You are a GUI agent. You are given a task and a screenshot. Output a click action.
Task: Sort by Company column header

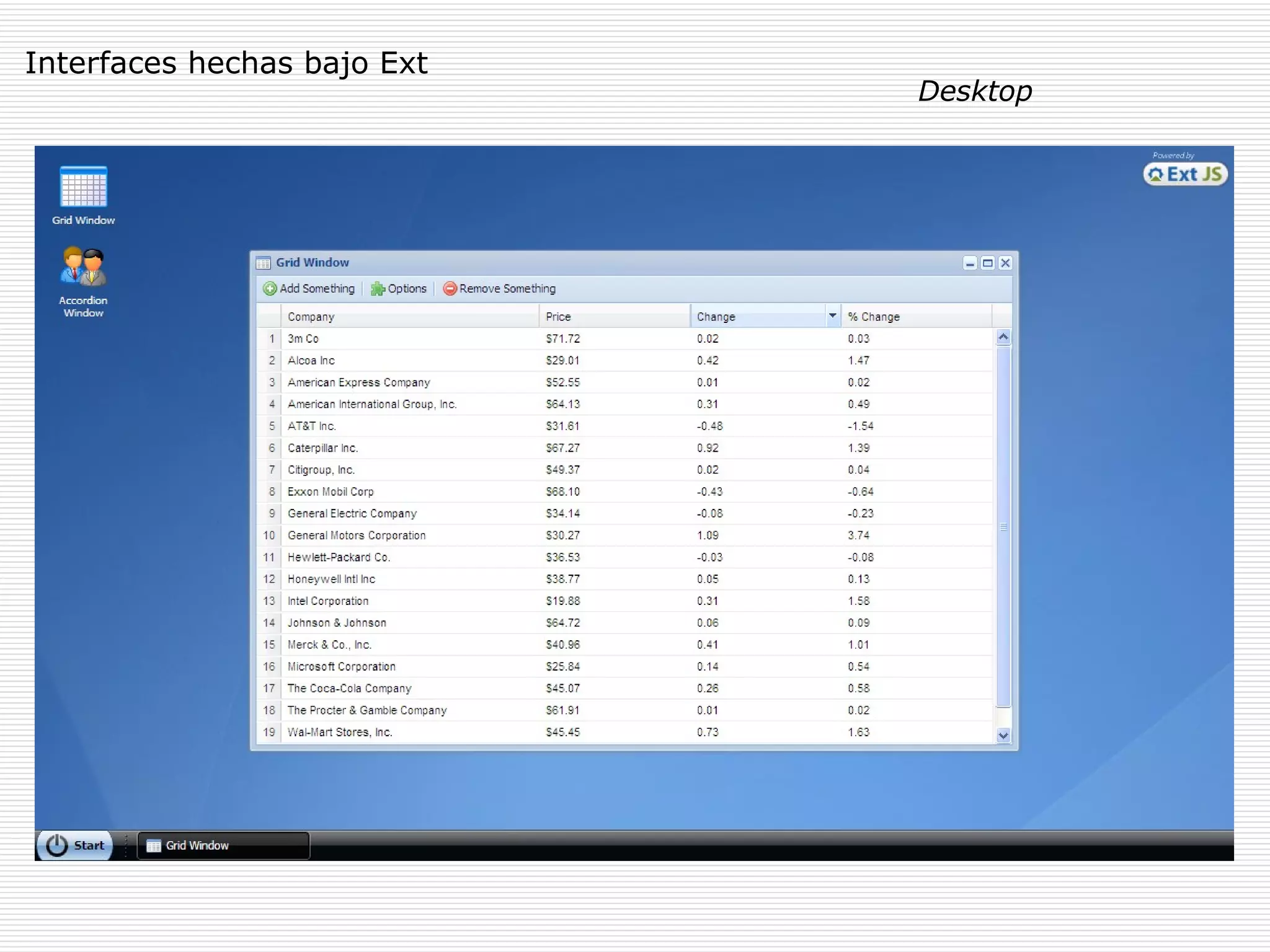410,317
